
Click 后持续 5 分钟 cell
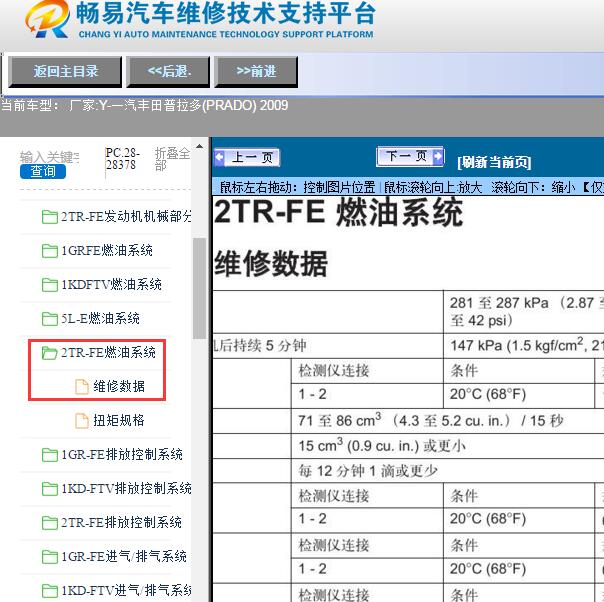click(x=328, y=345)
